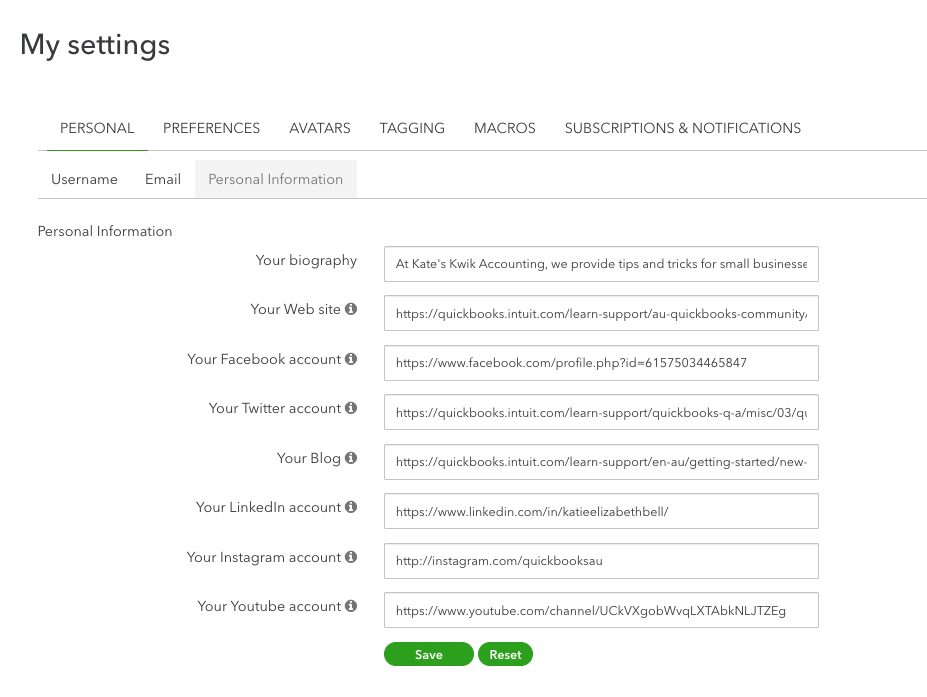Viewport: 927px width, 697px height.
Task: Switch to the AVATARS tab
Action: (320, 128)
